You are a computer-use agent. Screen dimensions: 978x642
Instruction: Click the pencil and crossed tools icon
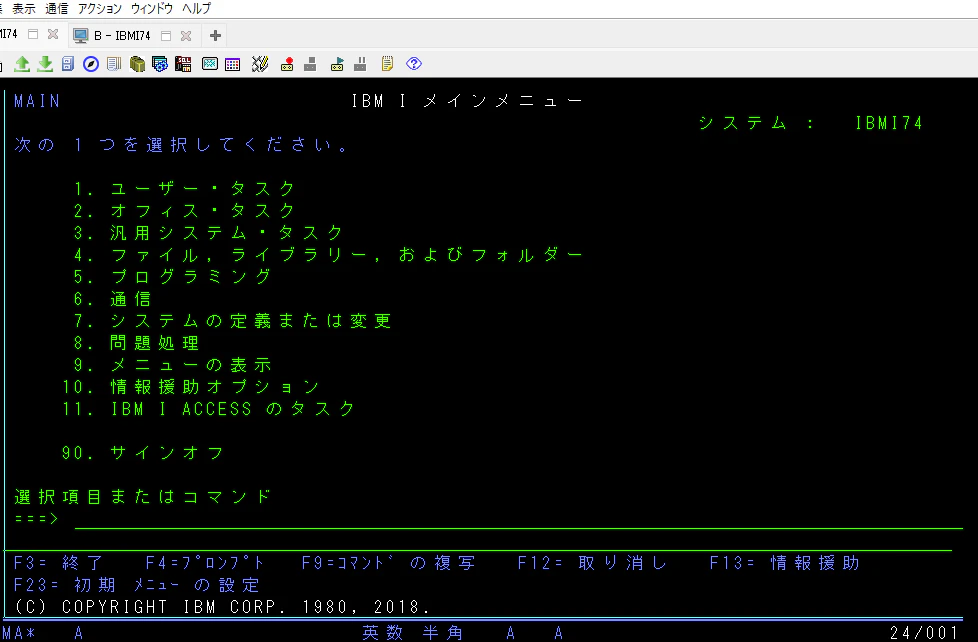pos(260,64)
